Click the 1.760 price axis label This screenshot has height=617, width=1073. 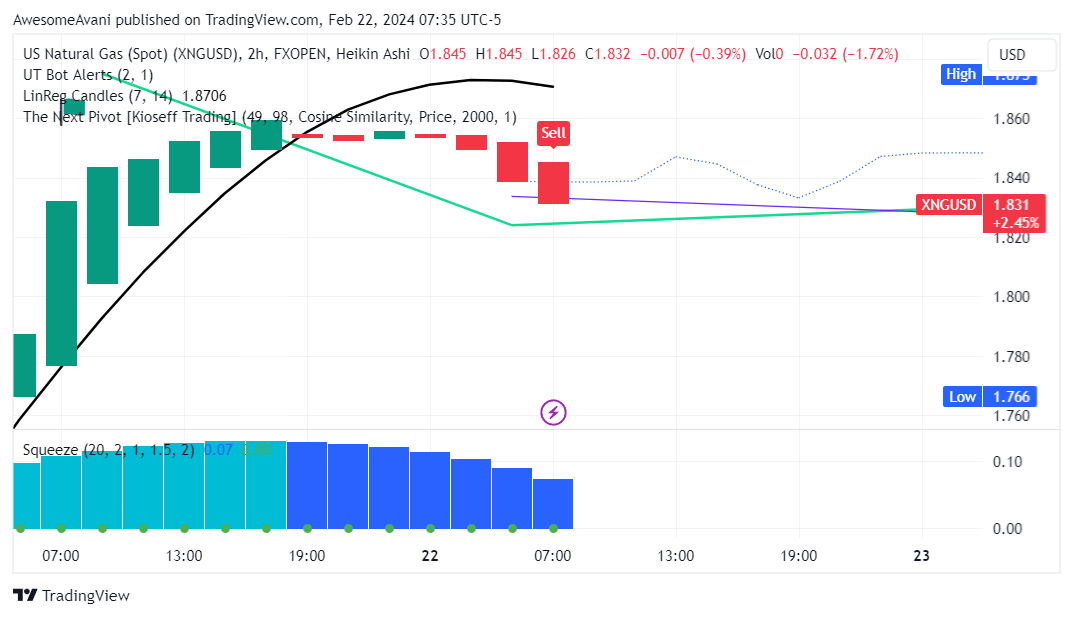pyautogui.click(x=1011, y=416)
